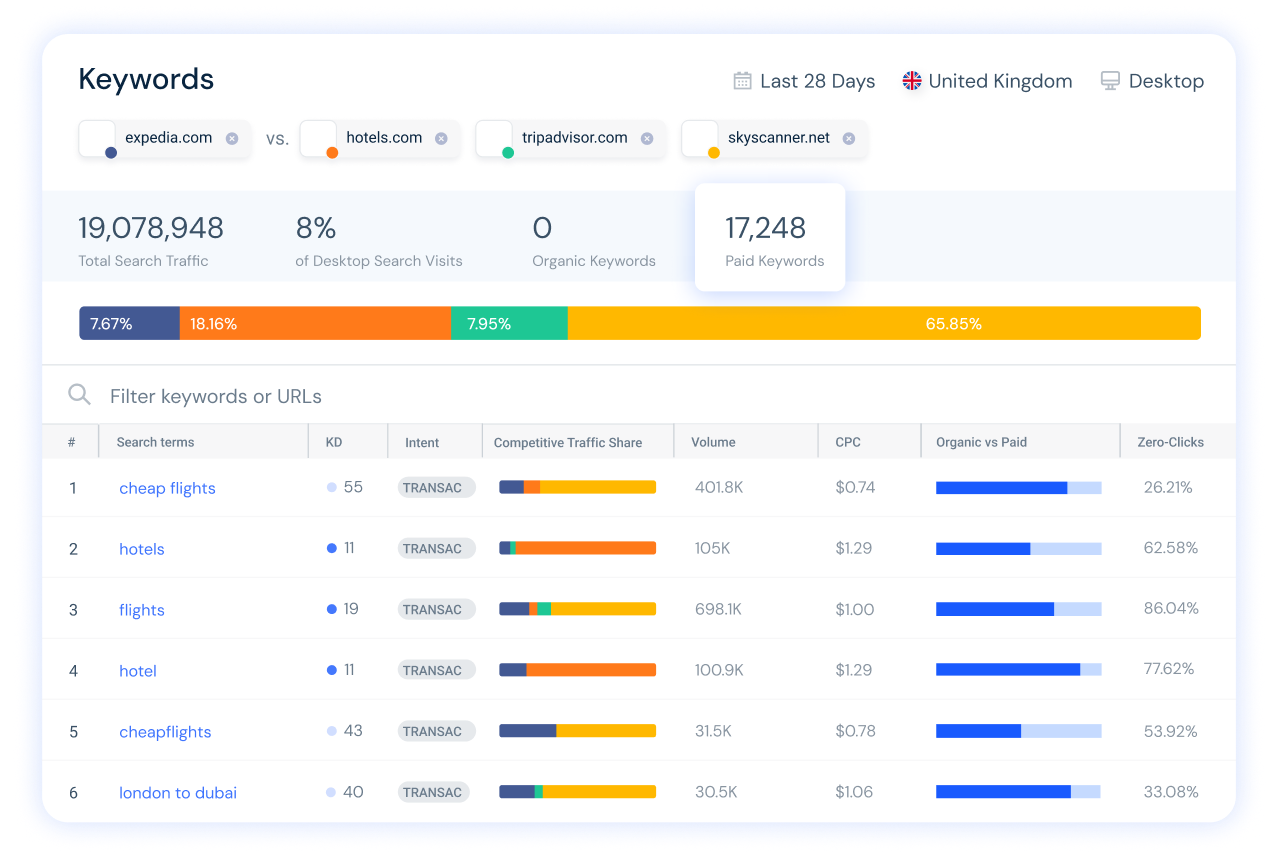The image size is (1280, 856).
Task: Sort by Organic vs Paid header
Action: (x=981, y=442)
